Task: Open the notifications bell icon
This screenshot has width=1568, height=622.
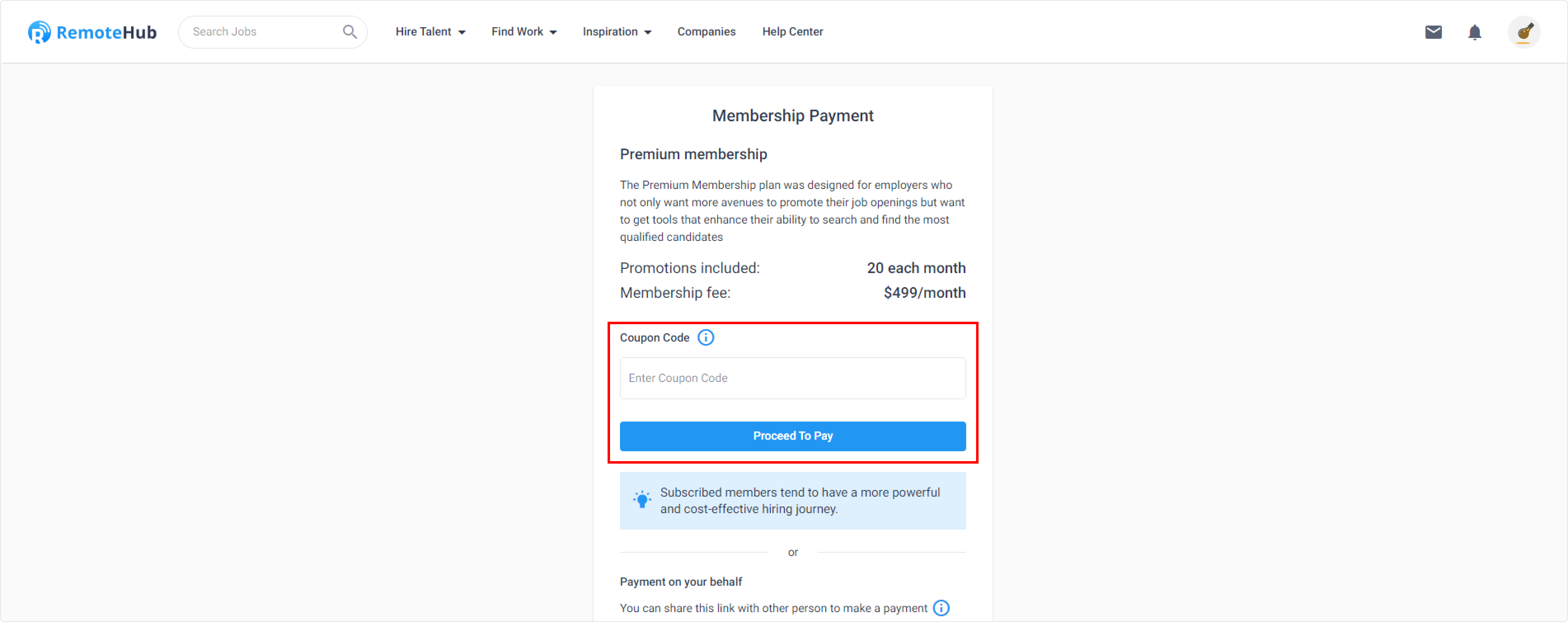Action: tap(1474, 32)
